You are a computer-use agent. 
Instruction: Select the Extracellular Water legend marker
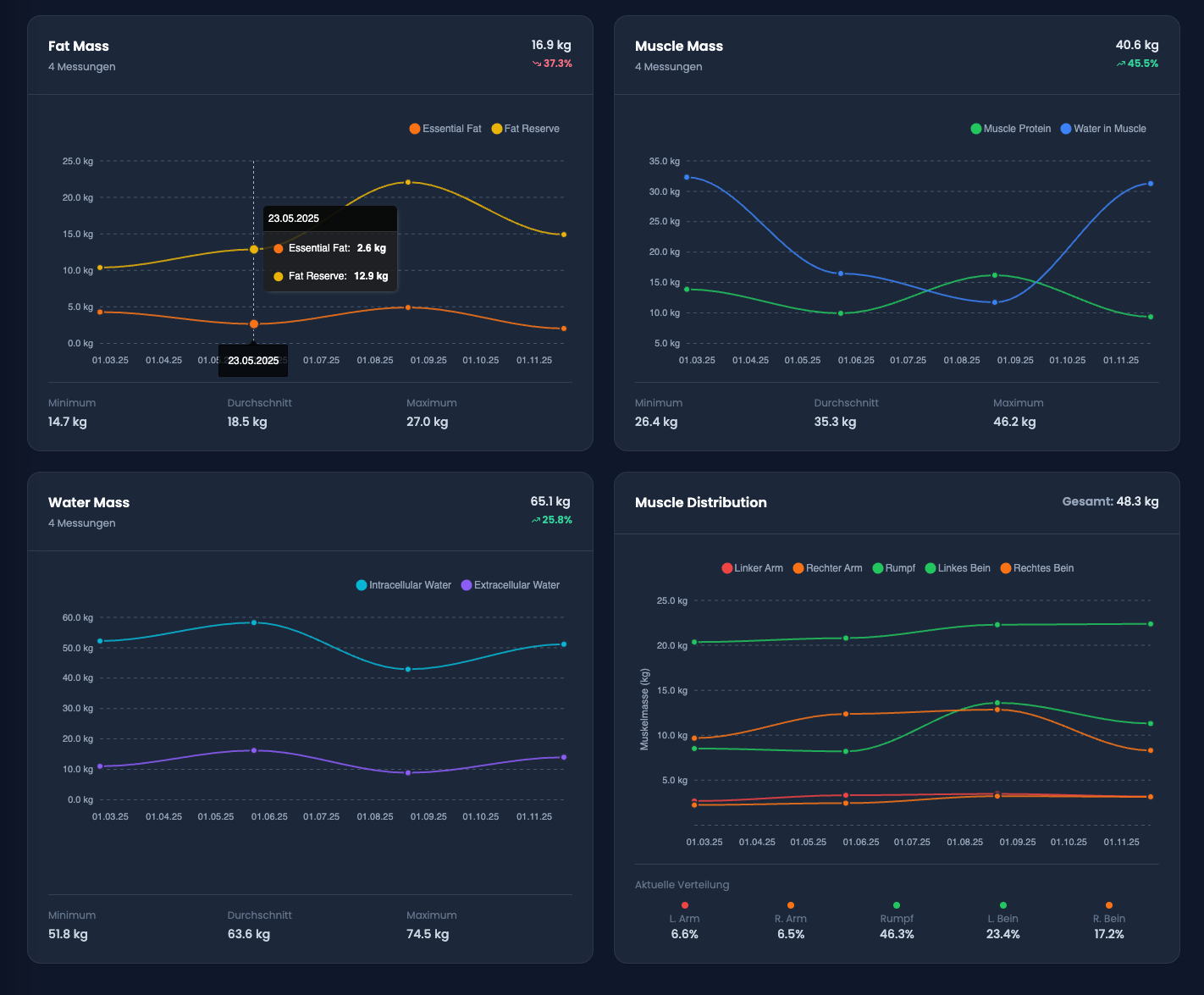[467, 584]
